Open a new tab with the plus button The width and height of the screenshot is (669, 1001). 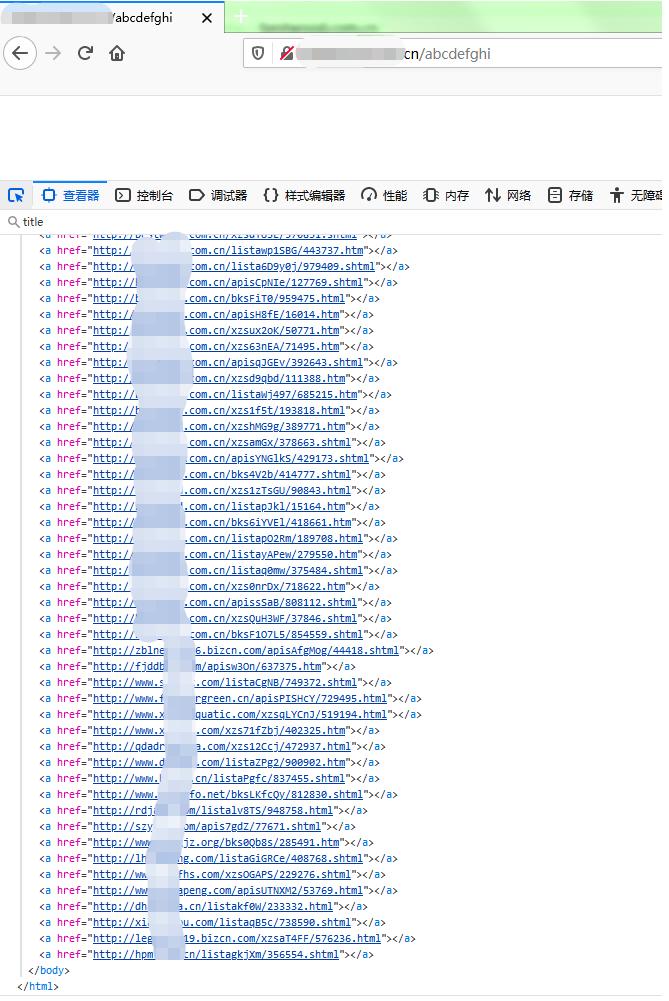(x=241, y=17)
